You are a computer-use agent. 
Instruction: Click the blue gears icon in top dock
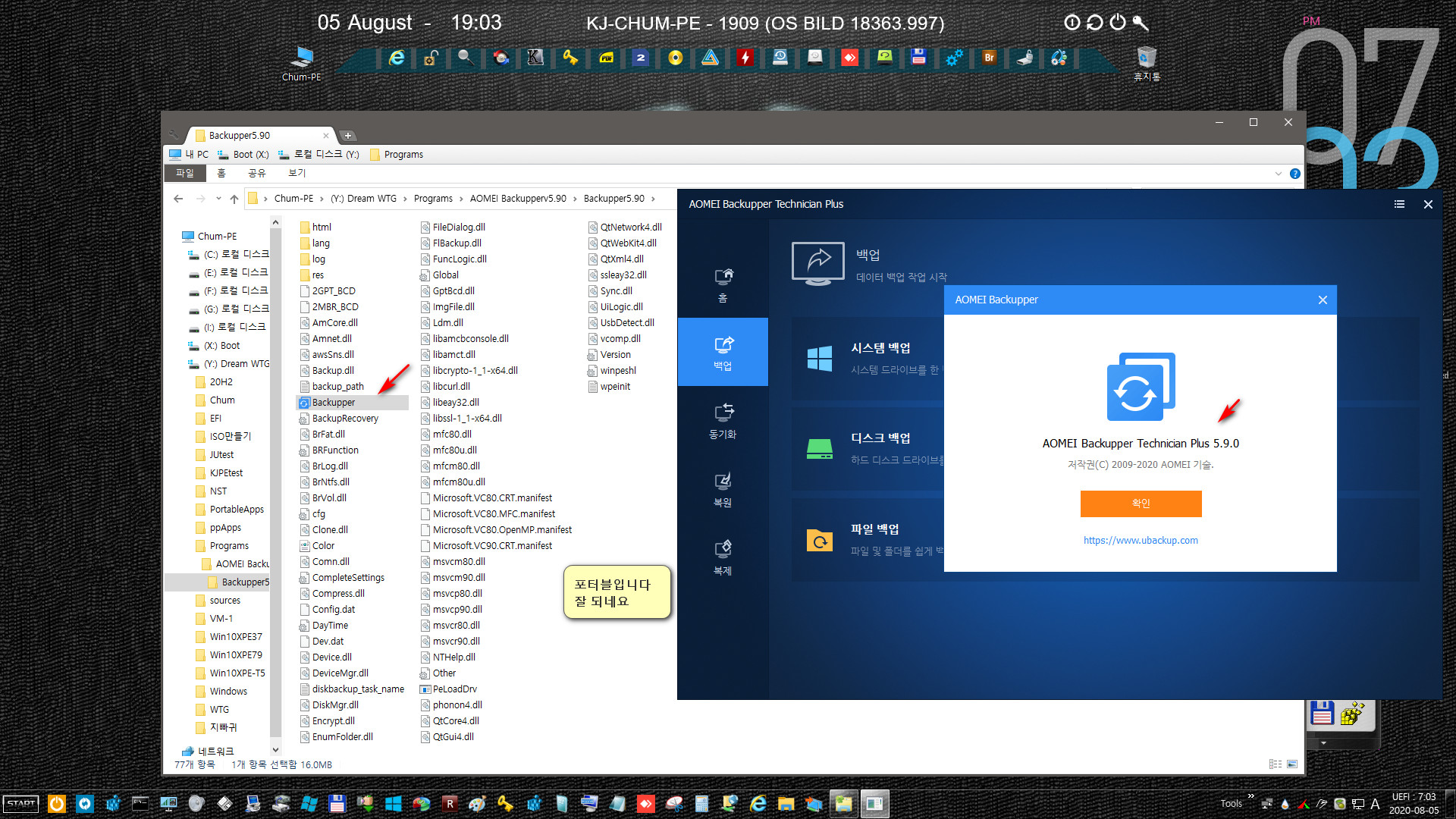(x=954, y=58)
